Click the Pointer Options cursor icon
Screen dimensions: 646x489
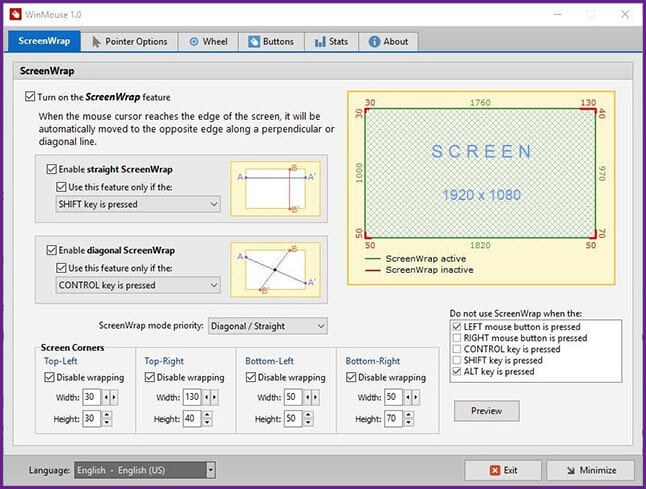point(97,42)
